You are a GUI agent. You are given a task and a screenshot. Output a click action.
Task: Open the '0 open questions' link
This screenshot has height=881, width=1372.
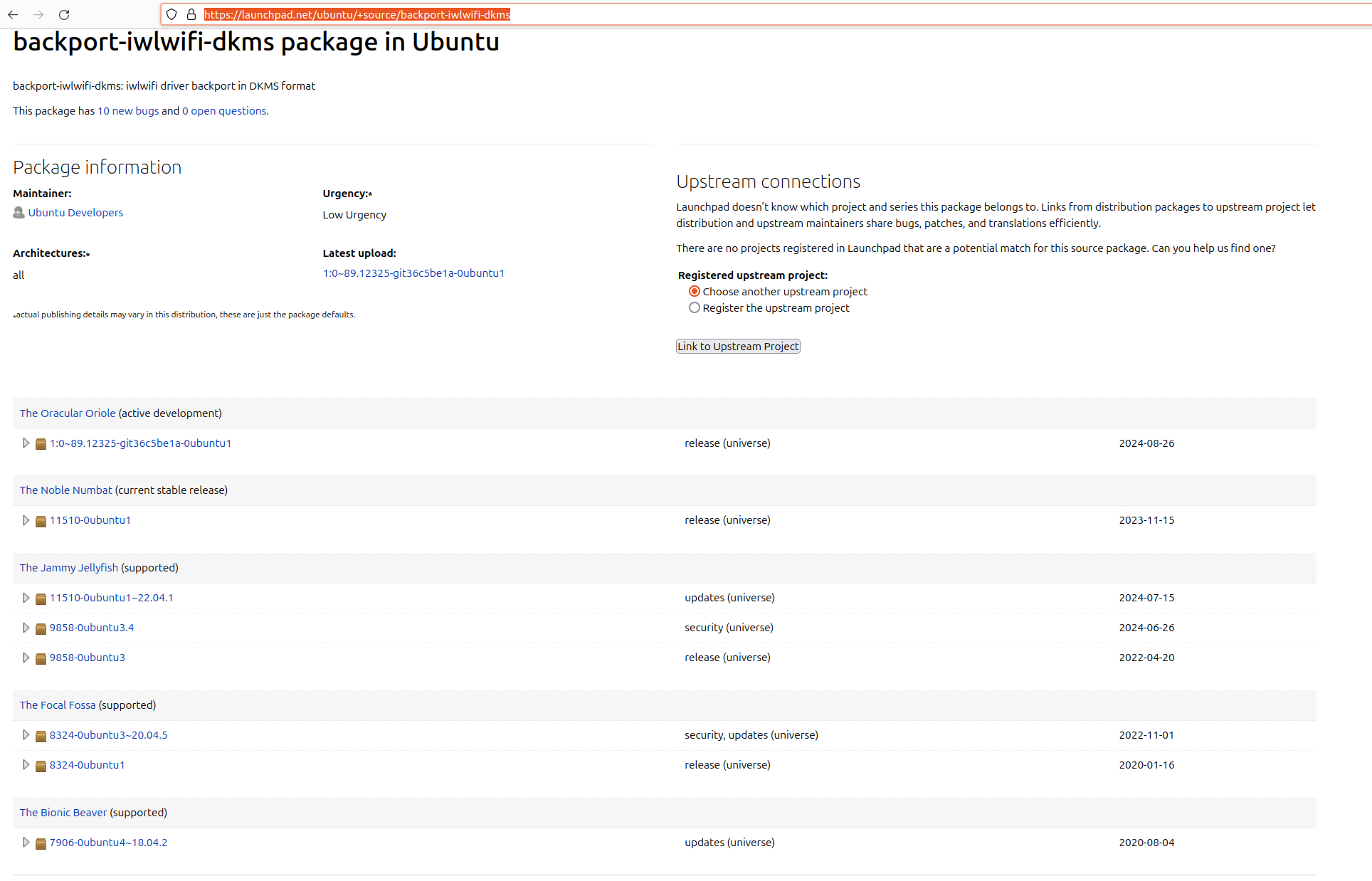(225, 111)
